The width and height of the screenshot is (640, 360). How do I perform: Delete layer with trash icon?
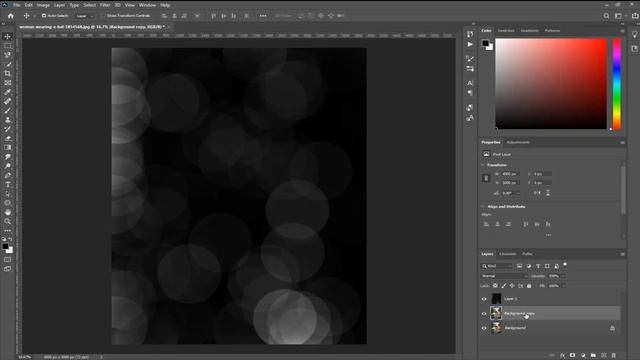click(x=614, y=356)
